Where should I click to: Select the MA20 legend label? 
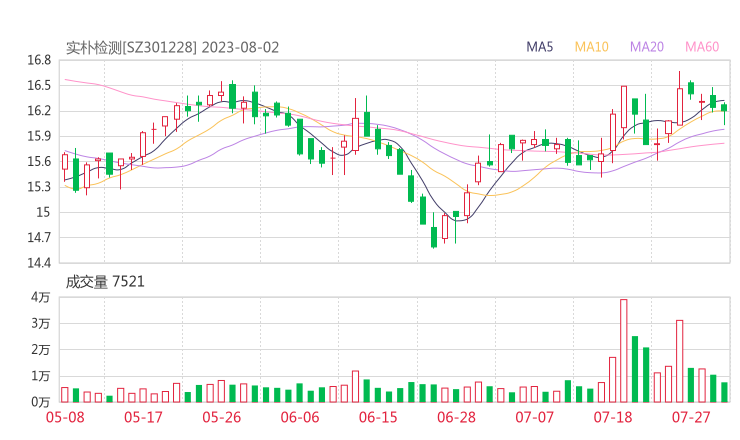[x=647, y=47]
